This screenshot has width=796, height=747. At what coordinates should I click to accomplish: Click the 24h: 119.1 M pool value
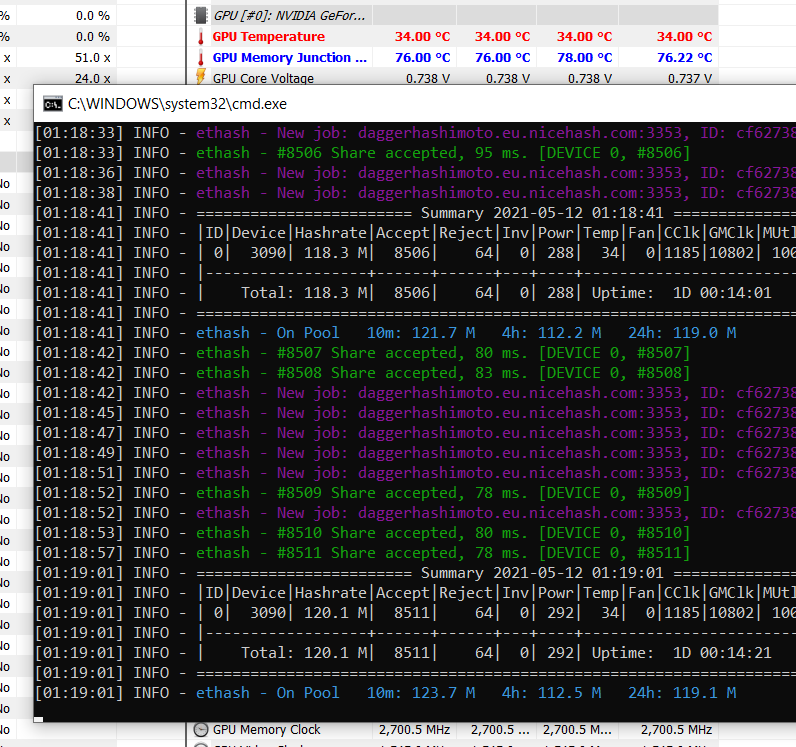tap(682, 693)
